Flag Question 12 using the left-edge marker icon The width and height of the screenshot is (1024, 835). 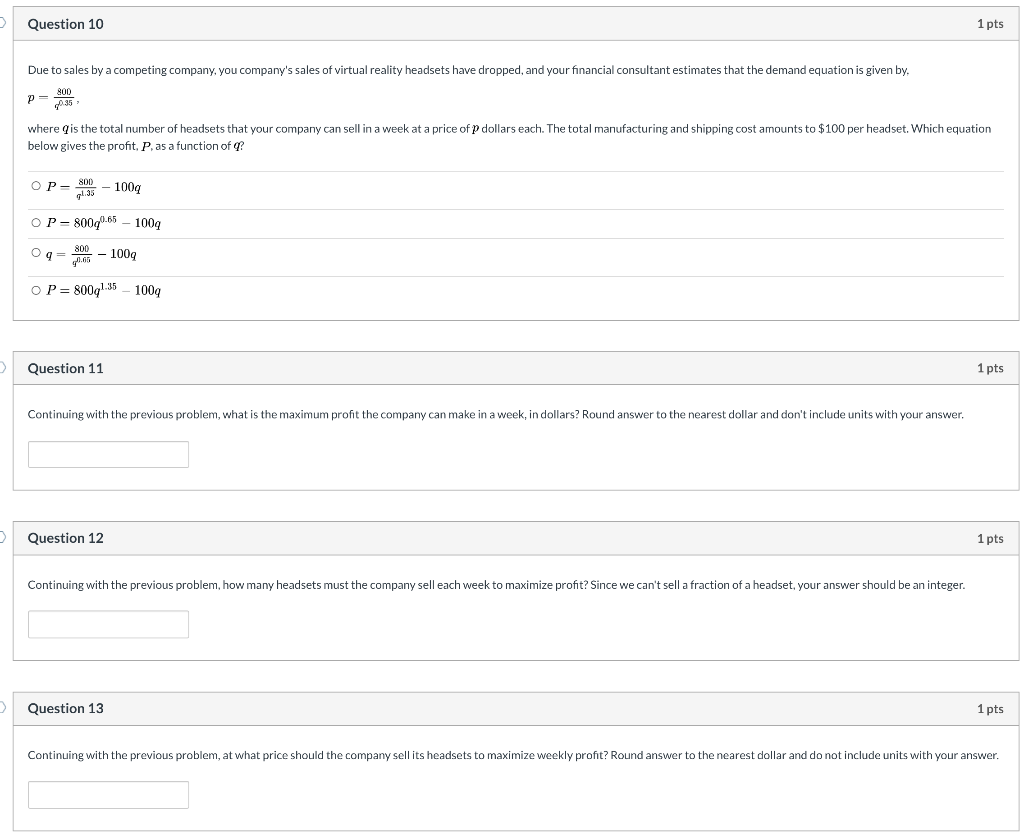click(2, 537)
